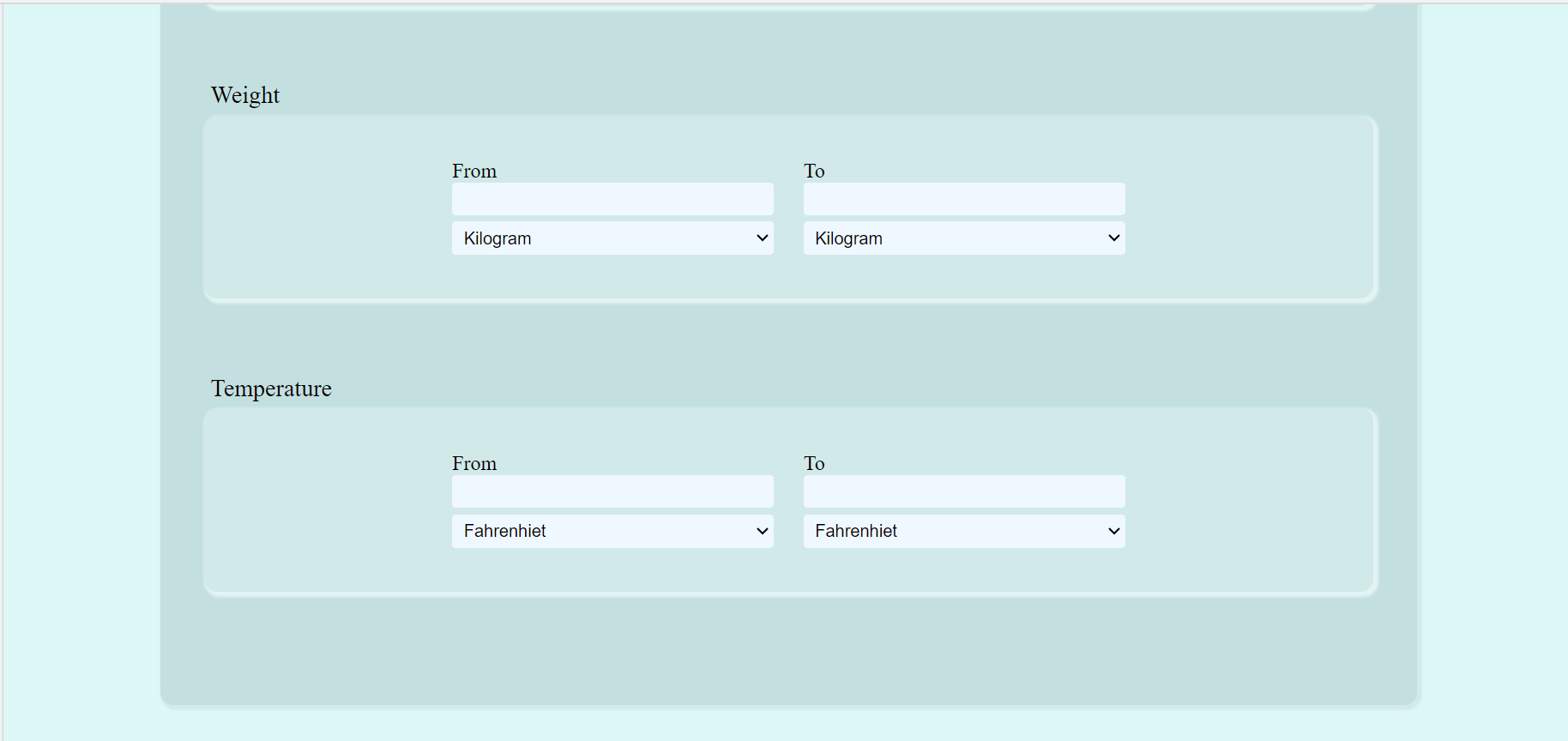Click the chevron on Temperature From Fahrenhiet selector
Screen dimensions: 1568x741
point(763,531)
